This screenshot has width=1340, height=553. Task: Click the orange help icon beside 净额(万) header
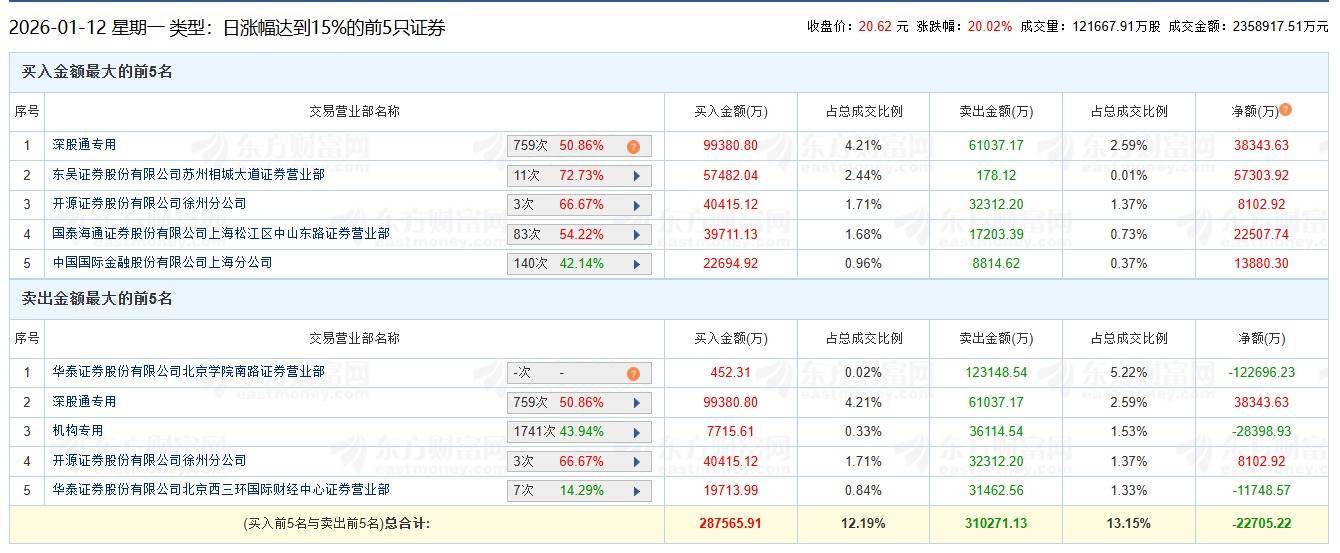(x=1286, y=110)
